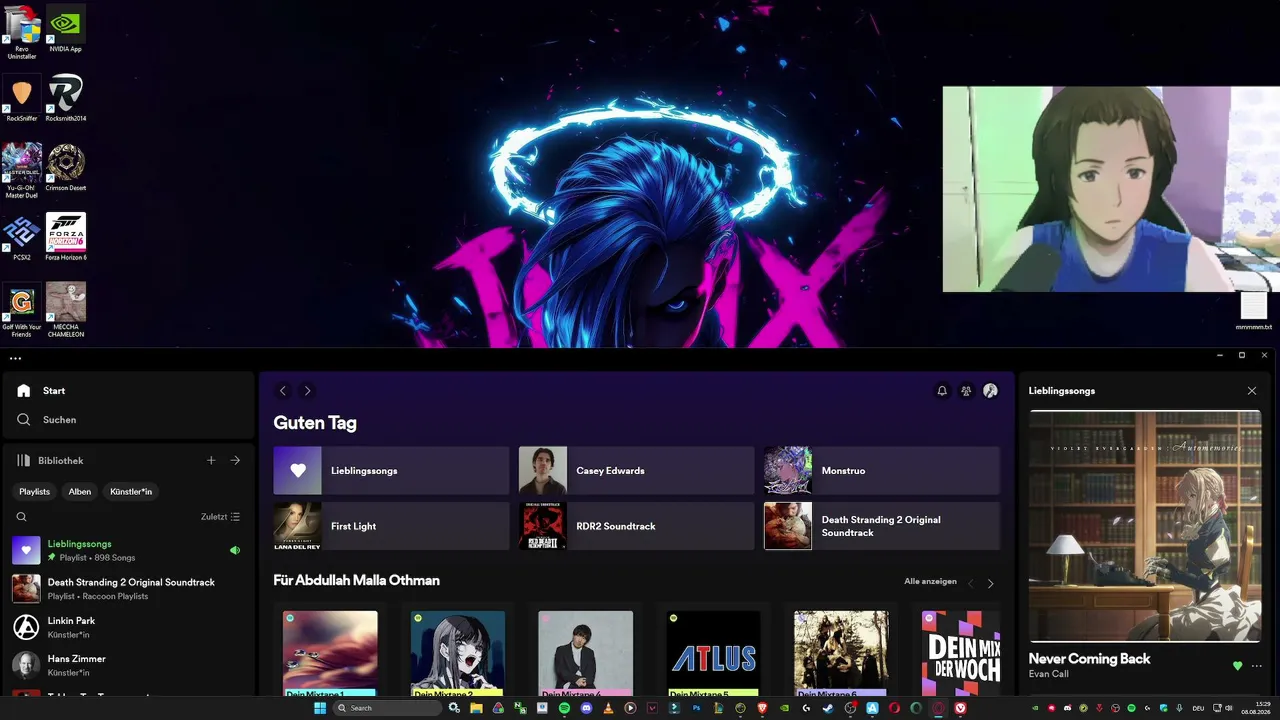Open Dein Mixtape 1 cover
1280x720 pixels.
330,653
